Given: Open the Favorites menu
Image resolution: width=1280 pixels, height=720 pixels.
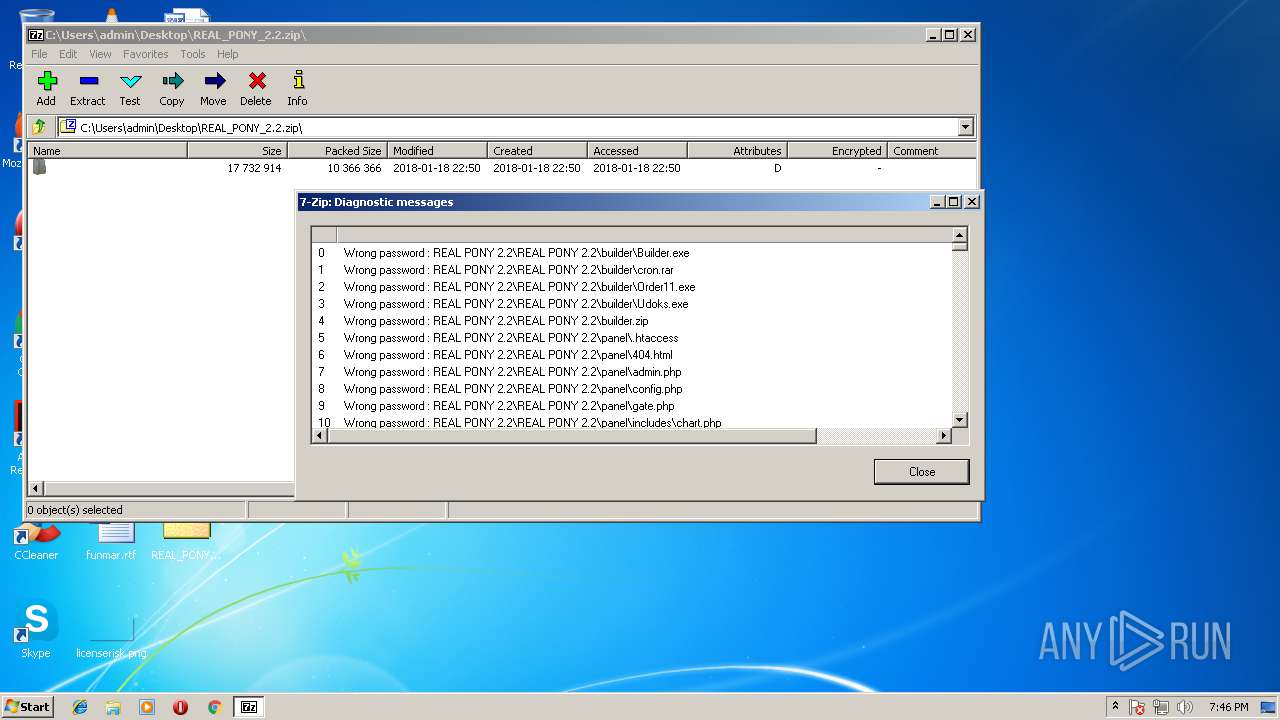Looking at the screenshot, I should click(146, 54).
